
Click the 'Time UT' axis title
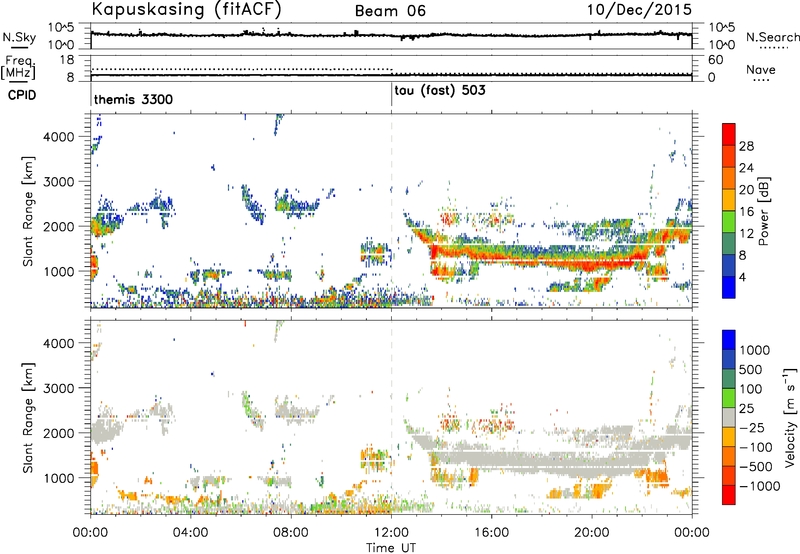[x=391, y=548]
